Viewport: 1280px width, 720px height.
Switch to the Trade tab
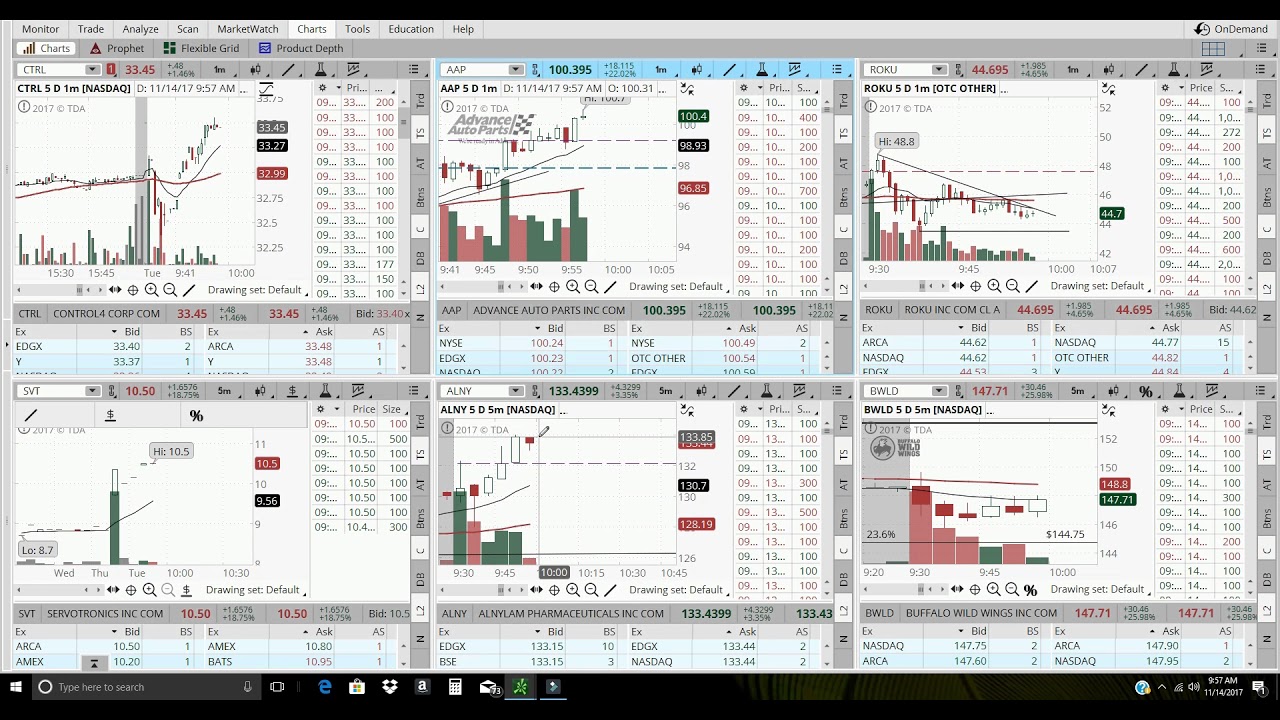tap(91, 29)
